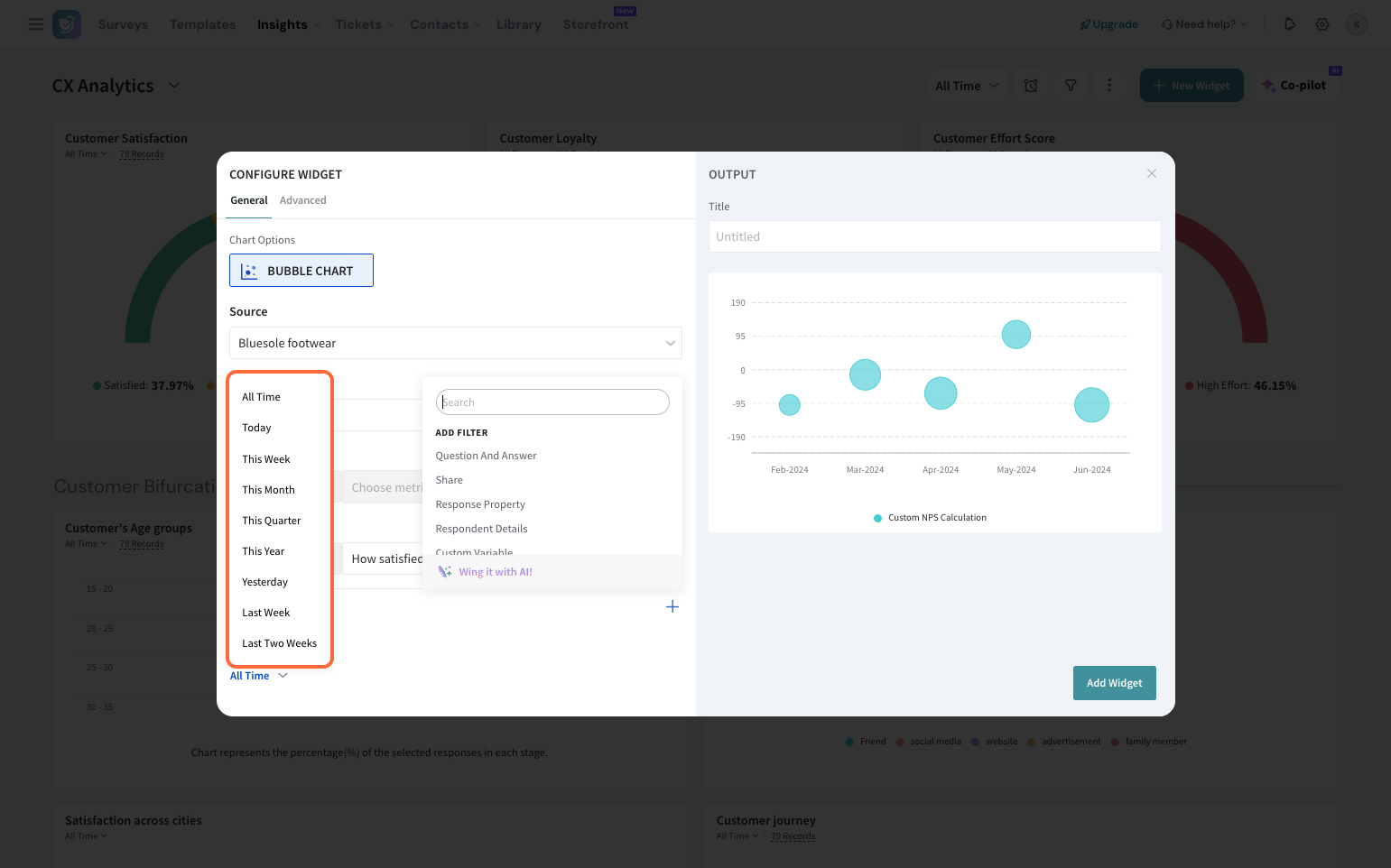The height and width of the screenshot is (868, 1391).
Task: Click the Custom NPS Calculation legend dot
Action: [x=877, y=518]
